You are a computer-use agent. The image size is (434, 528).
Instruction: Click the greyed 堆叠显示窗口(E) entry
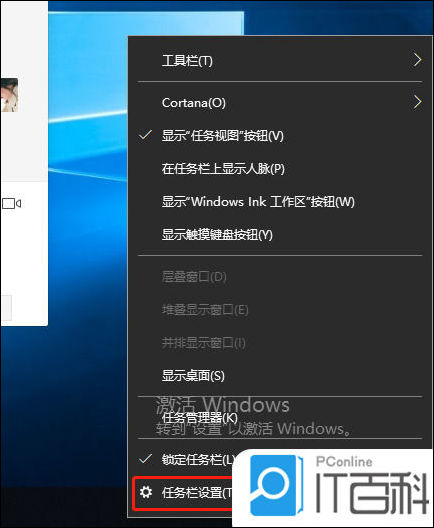280,309
